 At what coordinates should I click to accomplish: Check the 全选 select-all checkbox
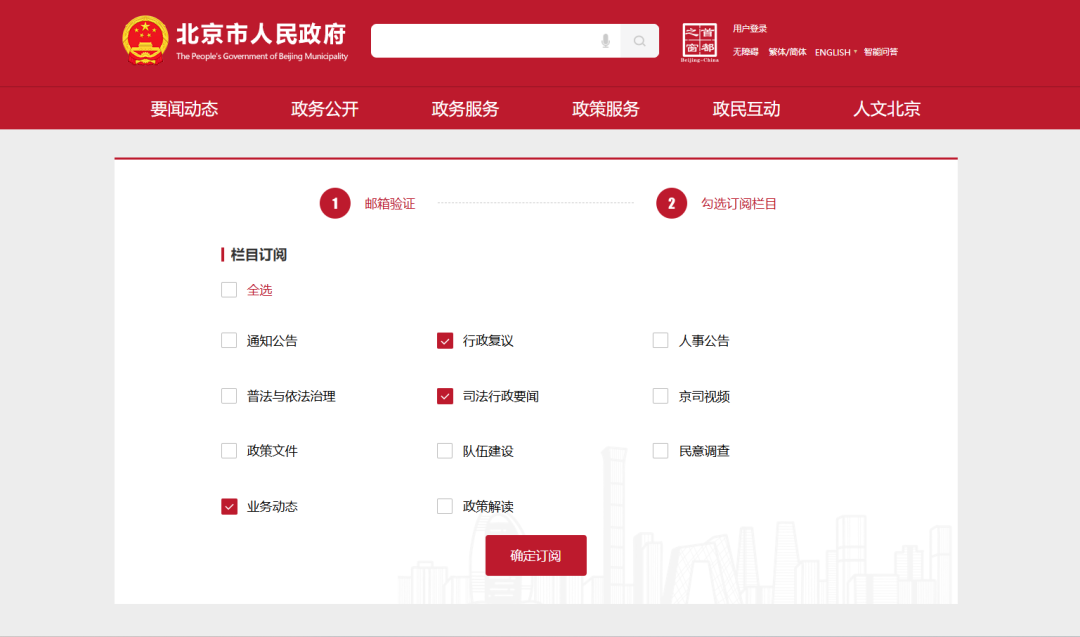229,290
